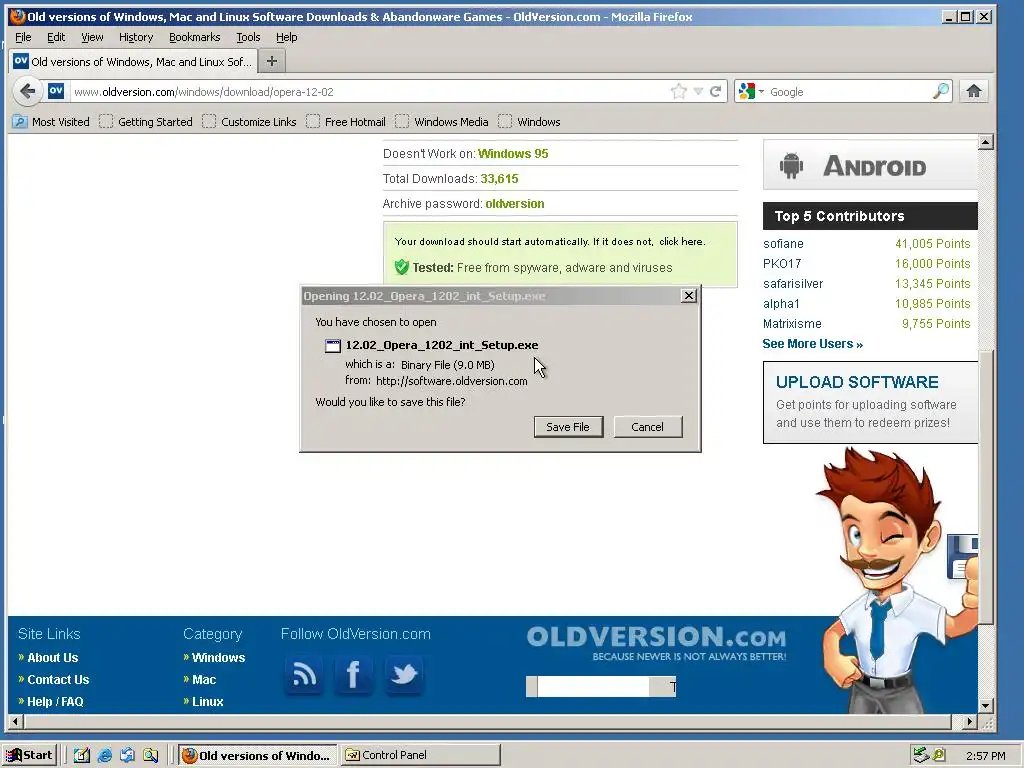Click Cancel in the download dialog

647,426
